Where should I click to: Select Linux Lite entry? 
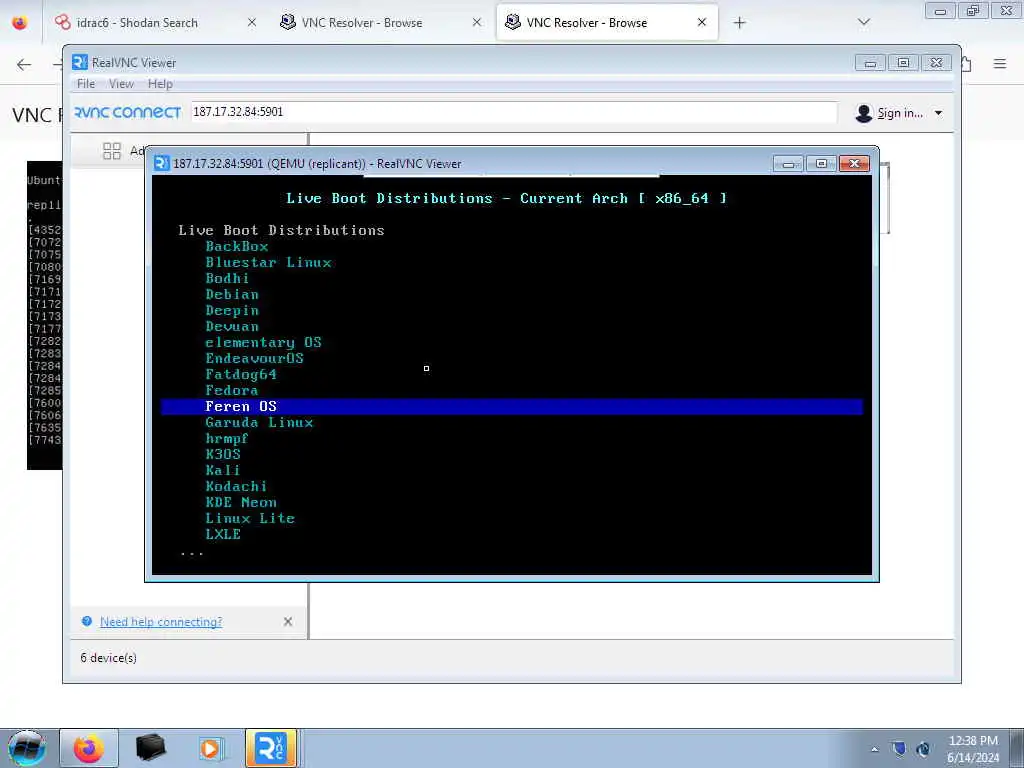point(250,518)
